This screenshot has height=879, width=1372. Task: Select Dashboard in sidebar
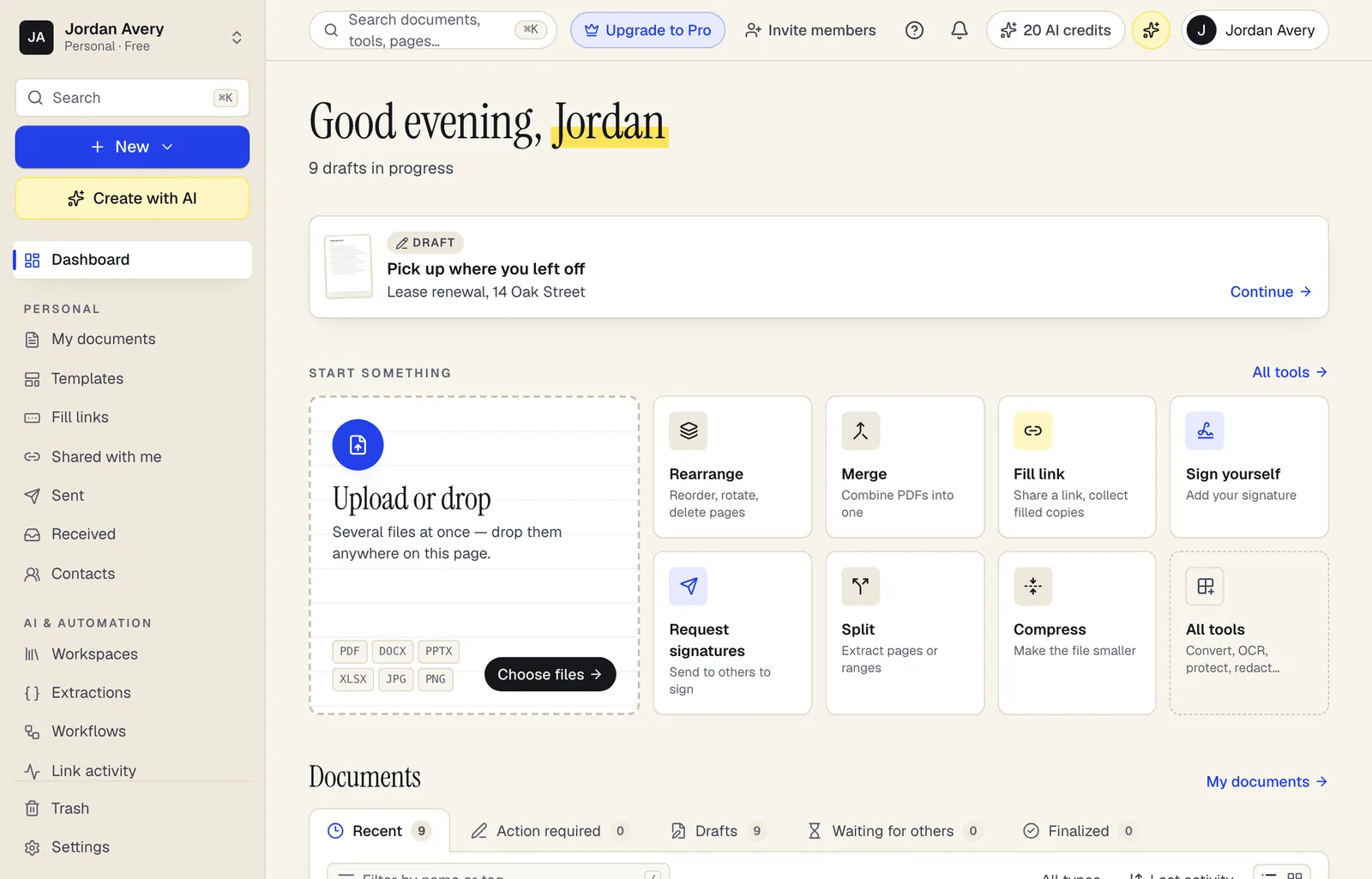pyautogui.click(x=133, y=260)
